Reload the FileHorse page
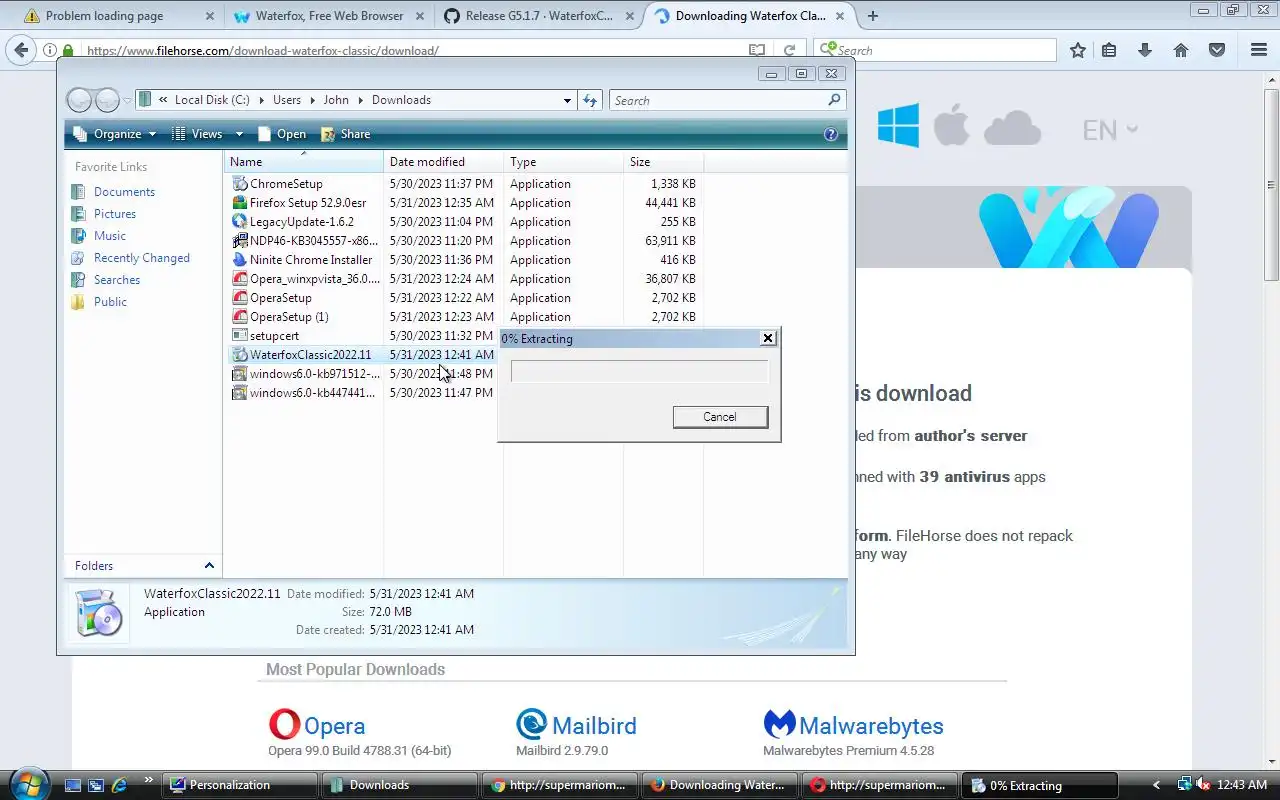This screenshot has height=800, width=1280. (789, 50)
